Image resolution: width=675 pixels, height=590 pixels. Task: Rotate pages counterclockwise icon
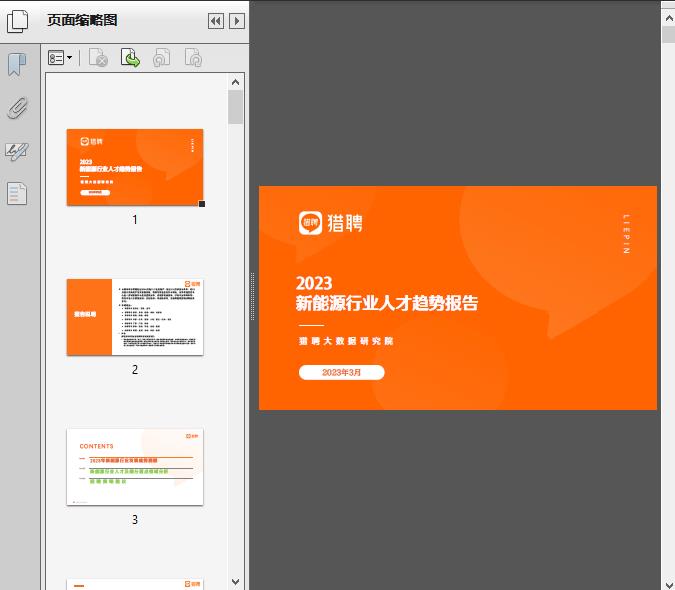pyautogui.click(x=161, y=59)
